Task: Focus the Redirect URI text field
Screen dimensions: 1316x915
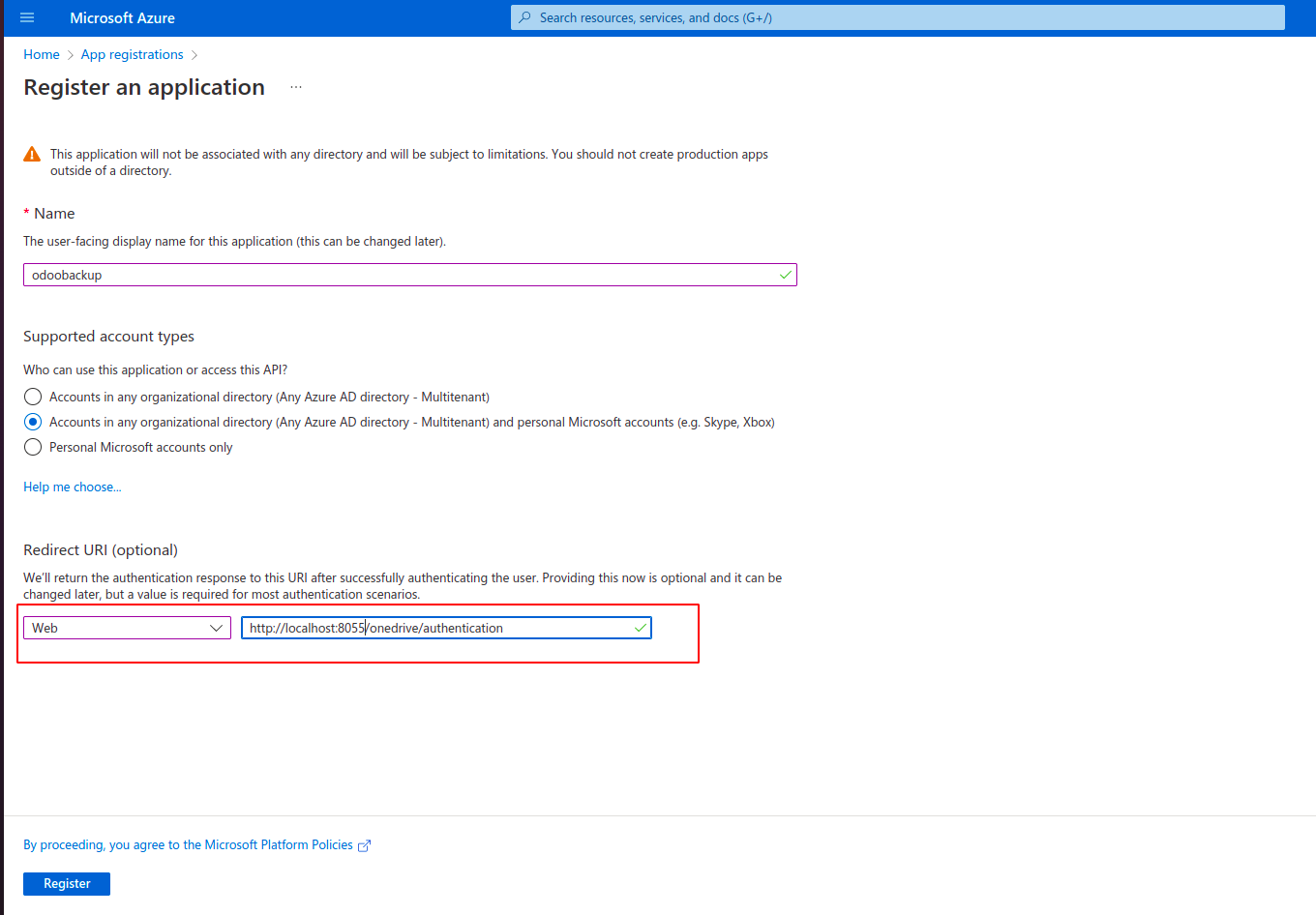Action: (x=435, y=629)
